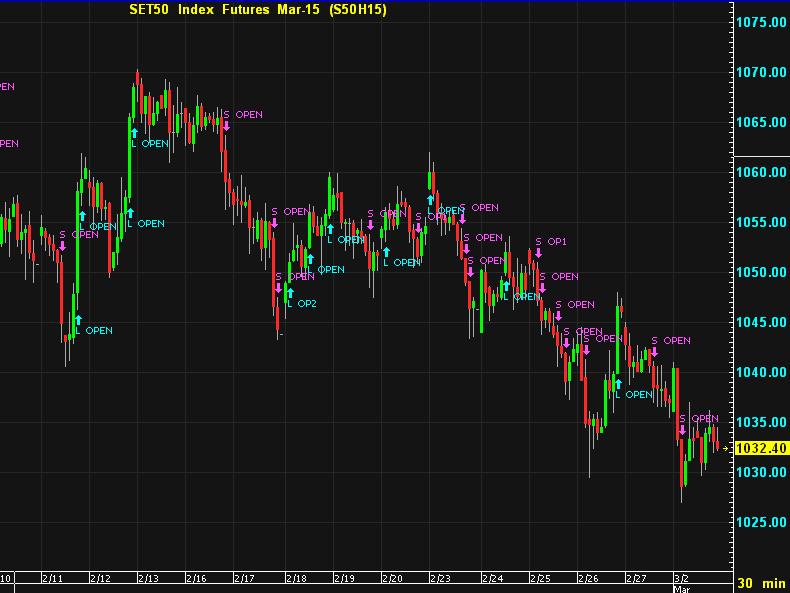Select the 2/13 date on time axis

tap(148, 578)
